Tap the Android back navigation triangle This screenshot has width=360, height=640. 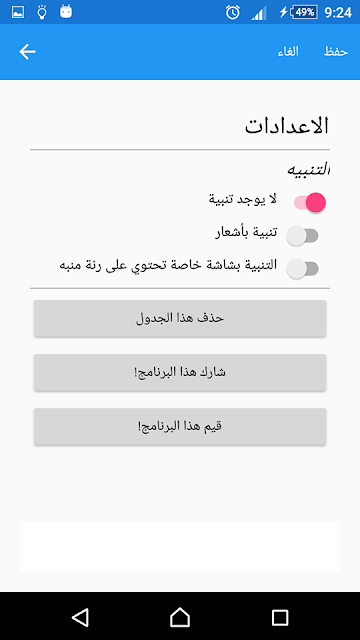pyautogui.click(x=80, y=617)
